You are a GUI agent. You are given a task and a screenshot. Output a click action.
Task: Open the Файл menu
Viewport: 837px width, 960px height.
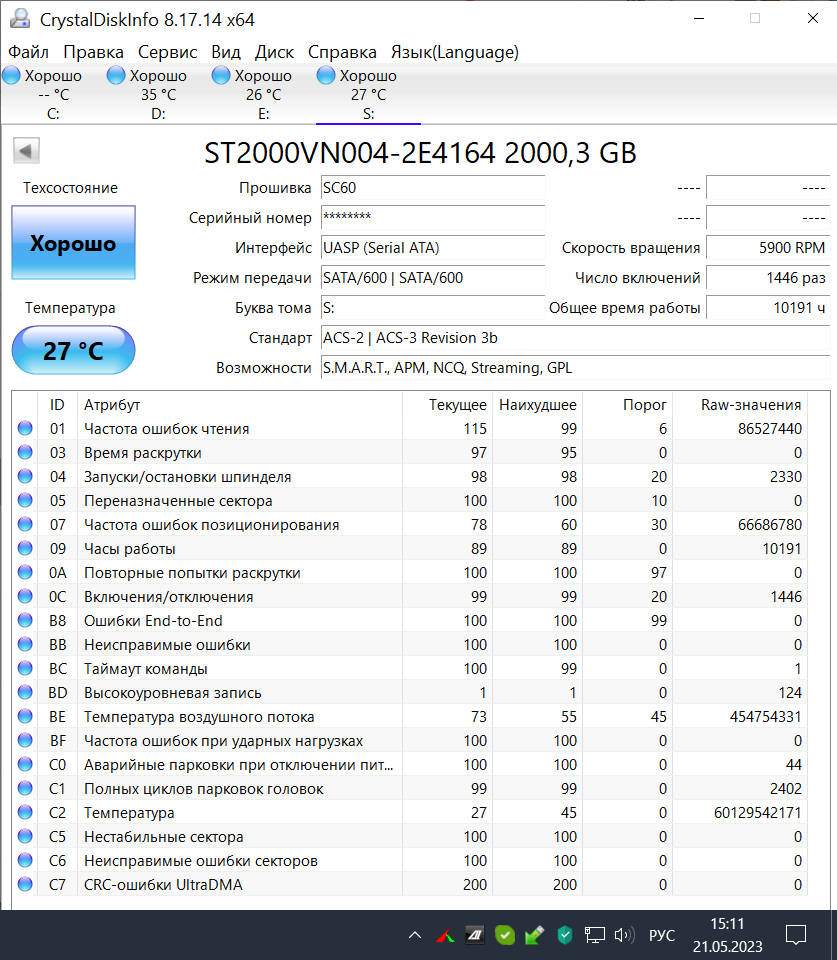click(28, 52)
